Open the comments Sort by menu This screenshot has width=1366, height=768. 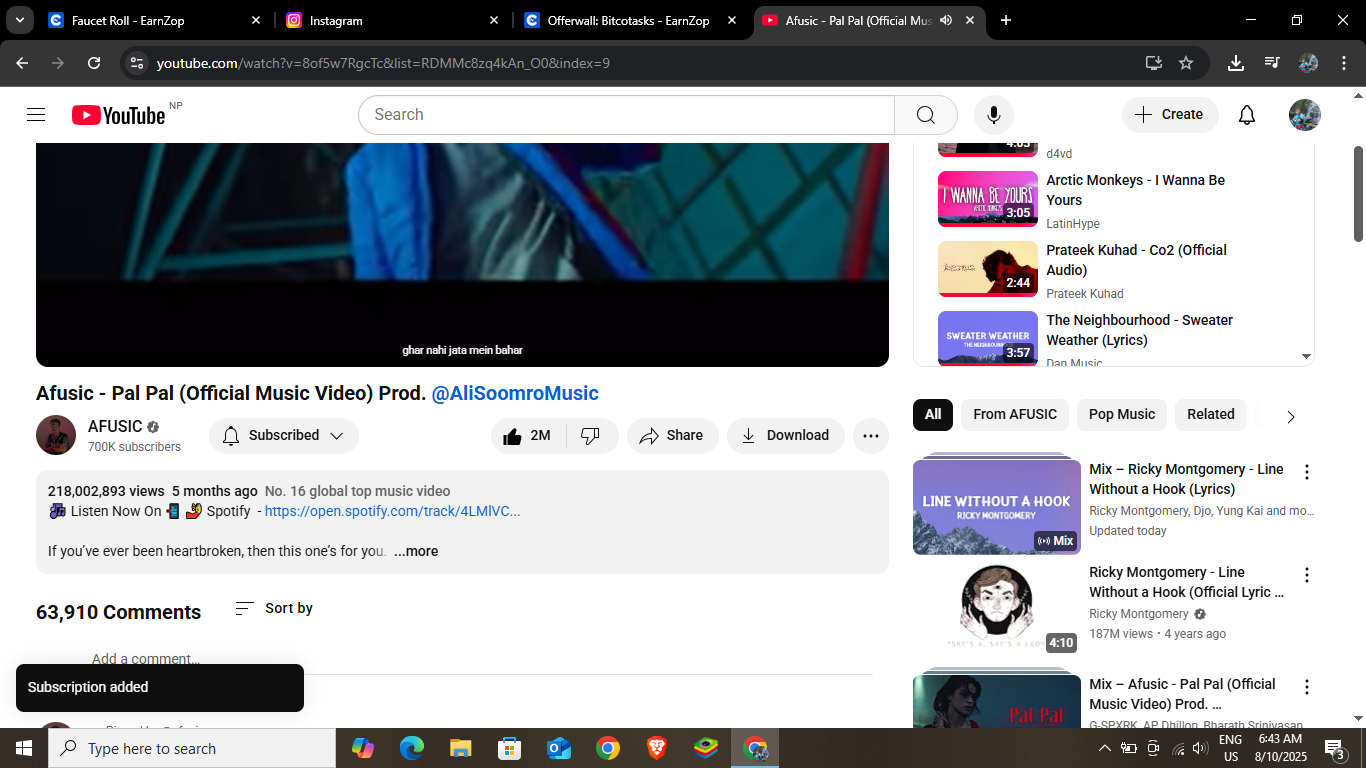274,608
